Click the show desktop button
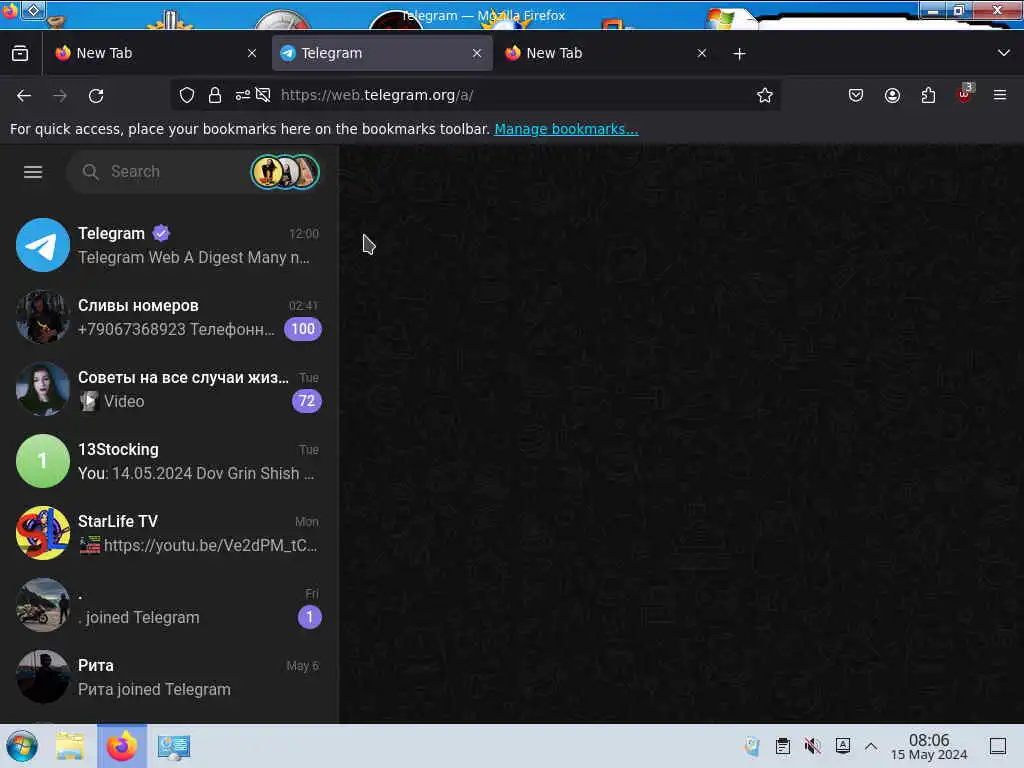1024x768 pixels. click(x=998, y=746)
